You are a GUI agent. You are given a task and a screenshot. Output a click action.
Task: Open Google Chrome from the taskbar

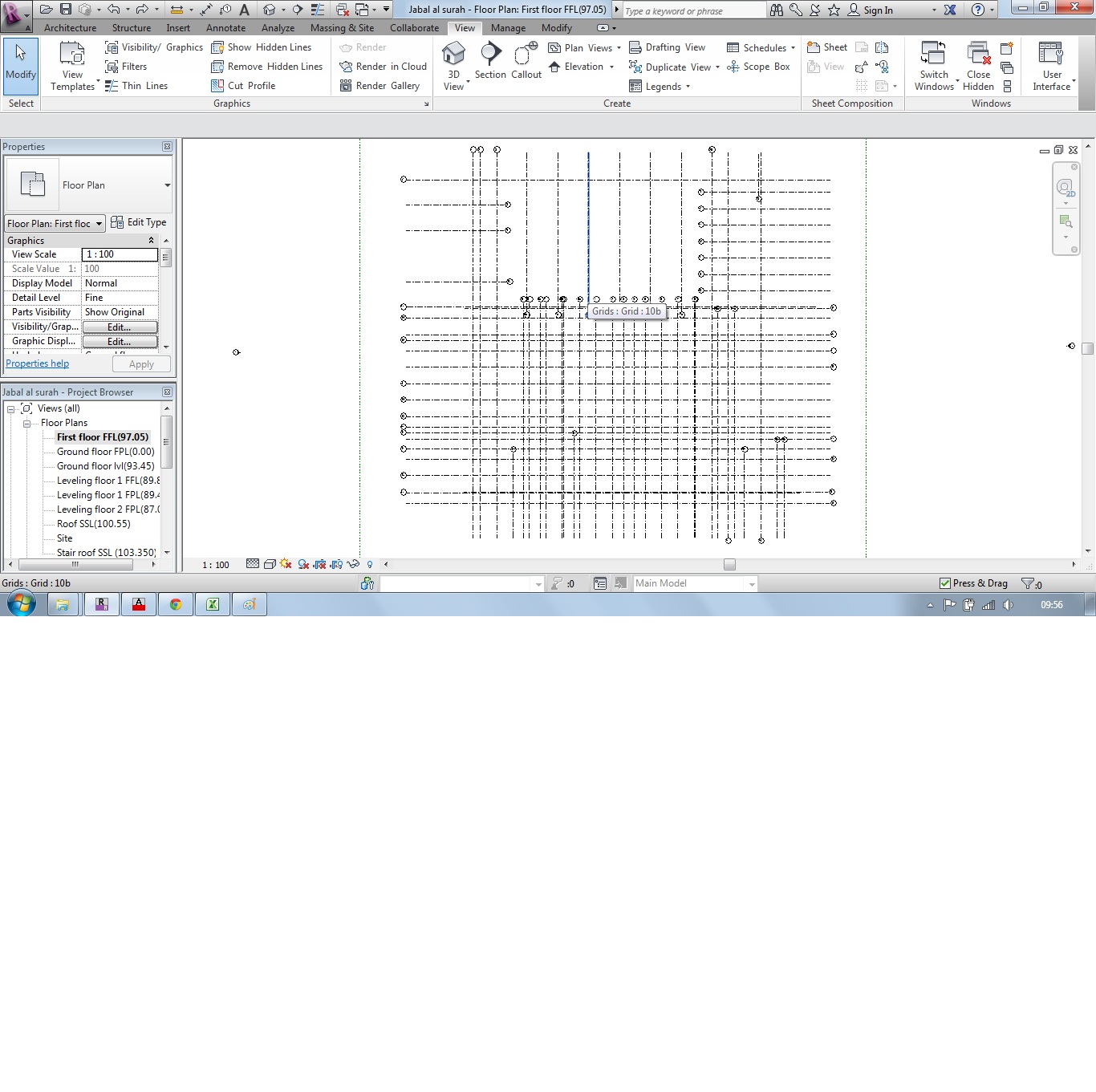tap(176, 605)
